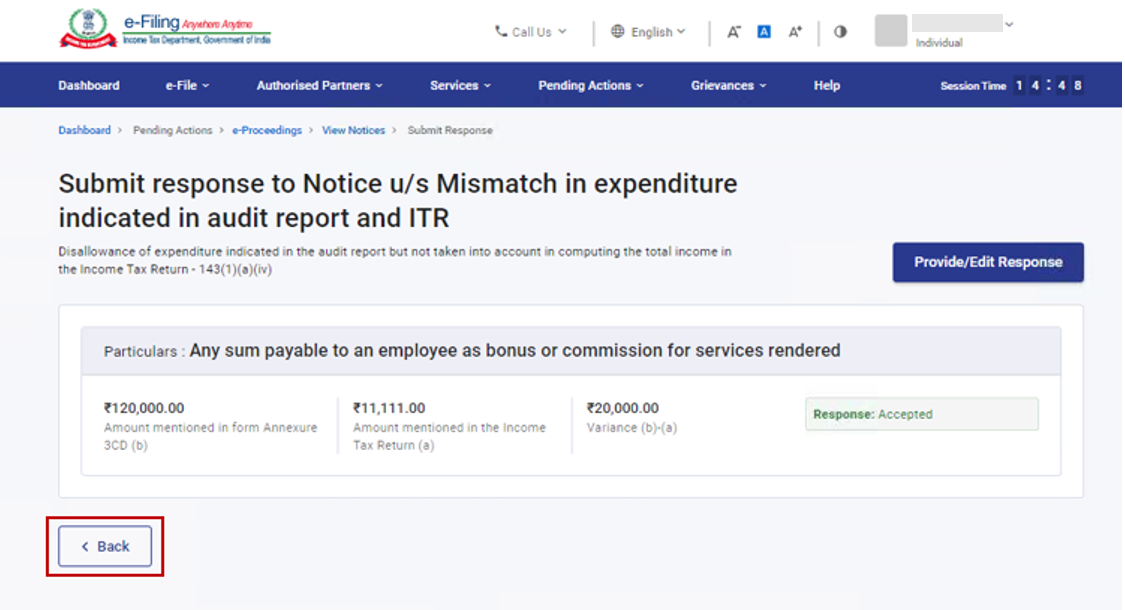Screen dimensions: 1125x610
Task: Follow the Dashboard breadcrumb link
Action: (x=85, y=130)
